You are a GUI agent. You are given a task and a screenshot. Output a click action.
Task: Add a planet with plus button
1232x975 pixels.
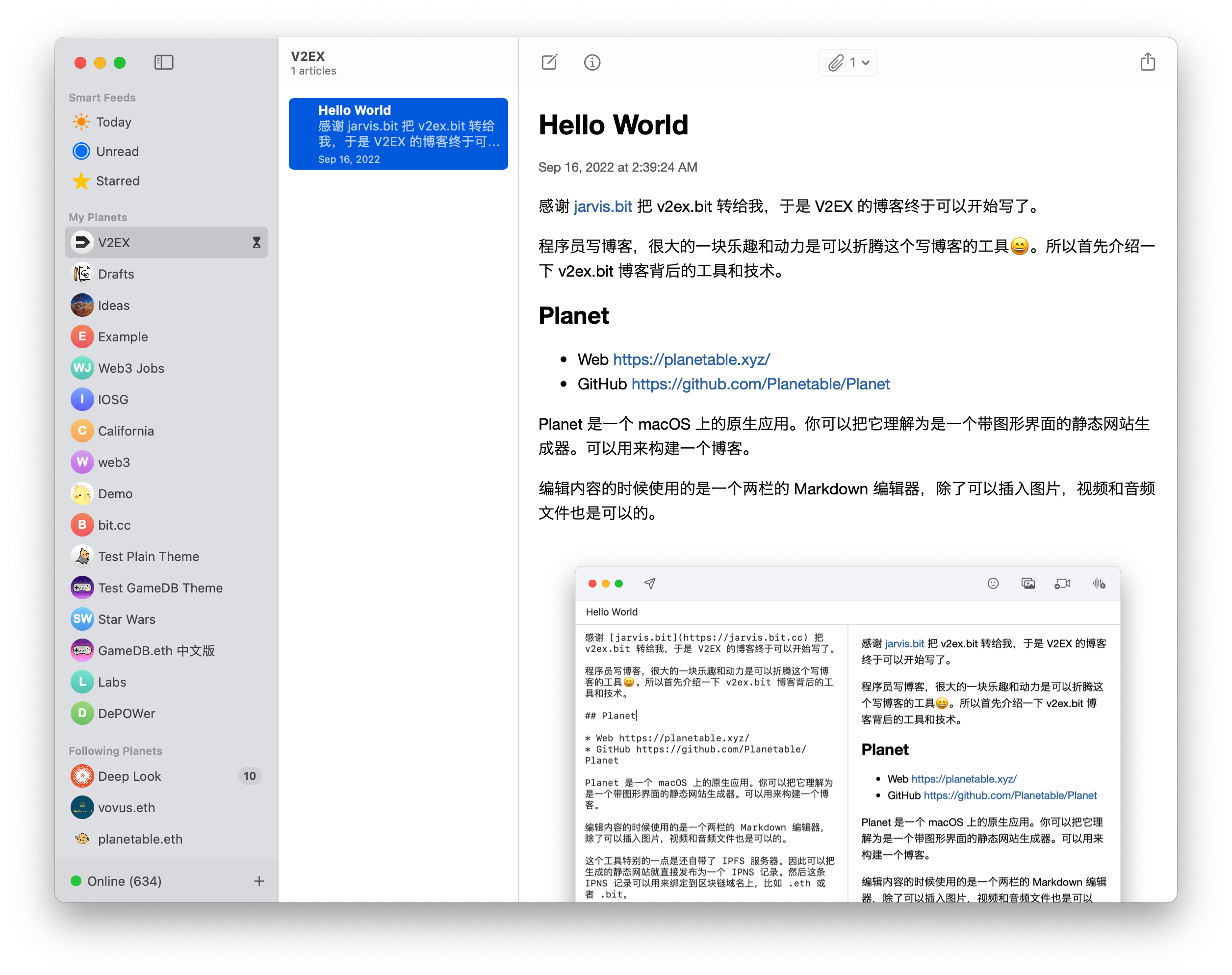(258, 881)
